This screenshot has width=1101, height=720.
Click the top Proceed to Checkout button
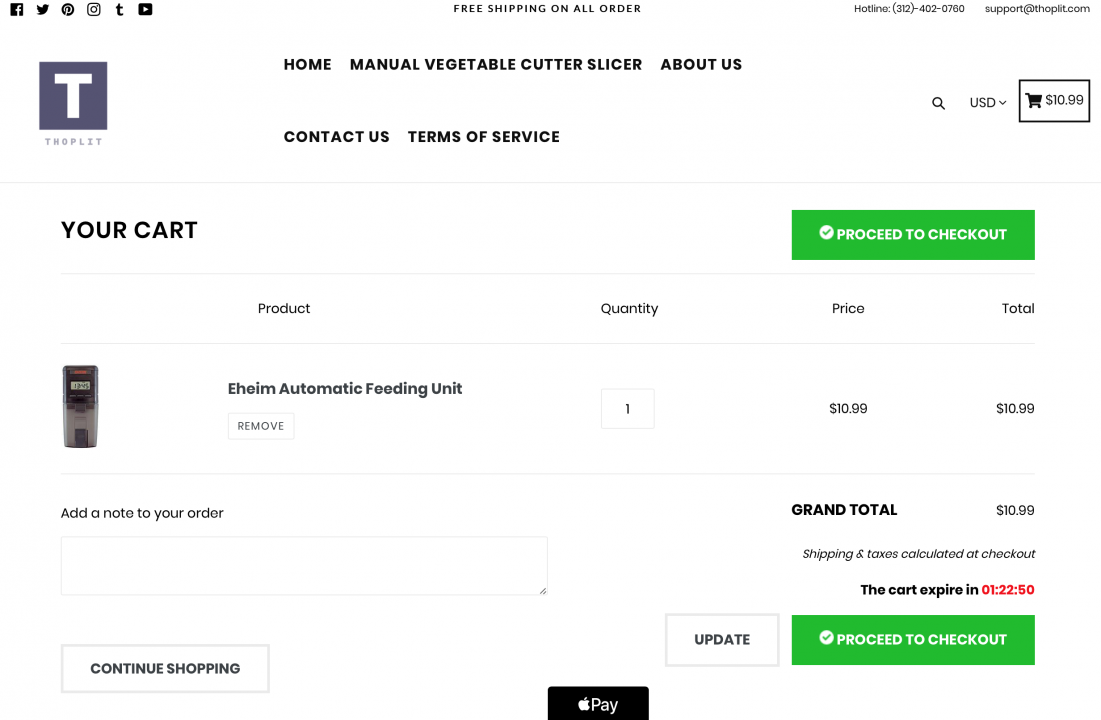[x=913, y=235]
